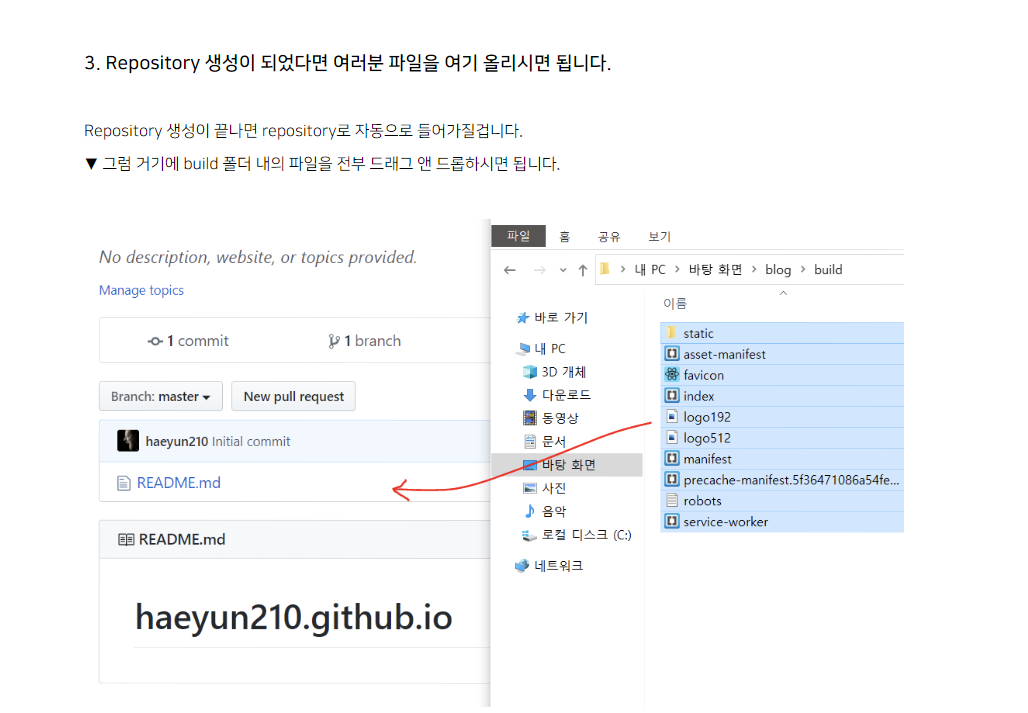The width and height of the screenshot is (1028, 713).
Task: Select 내 PC in the address breadcrumb
Action: tap(650, 269)
